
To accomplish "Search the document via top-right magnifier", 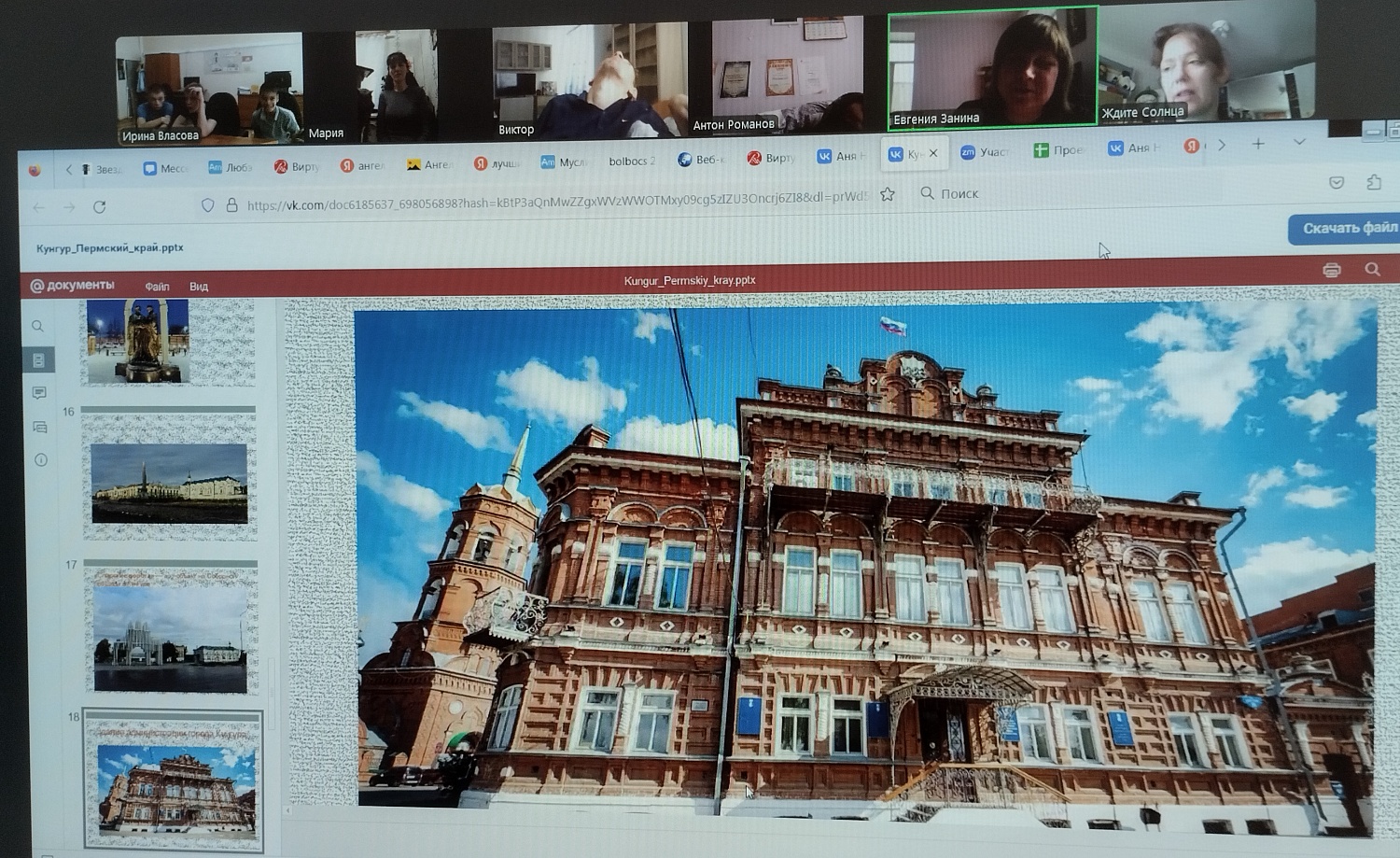I will 1372,269.
